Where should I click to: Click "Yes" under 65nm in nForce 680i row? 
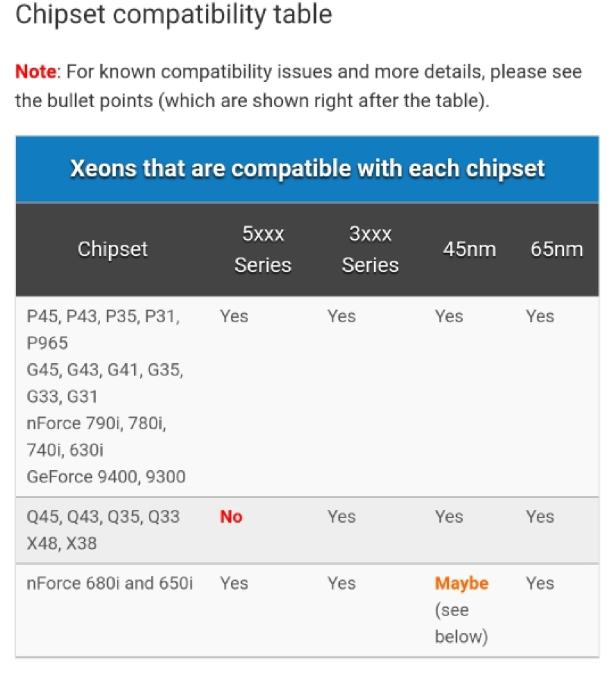pos(540,583)
